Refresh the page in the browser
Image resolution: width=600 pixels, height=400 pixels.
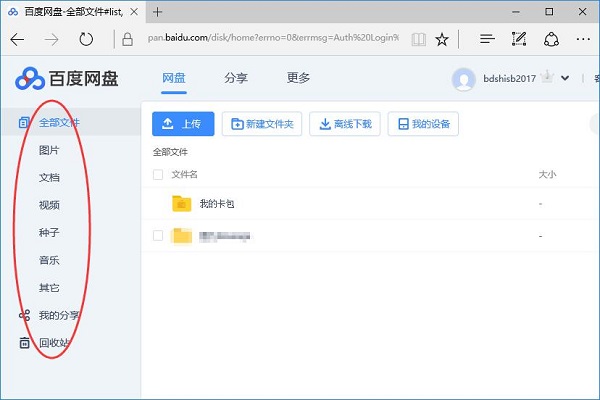point(86,40)
